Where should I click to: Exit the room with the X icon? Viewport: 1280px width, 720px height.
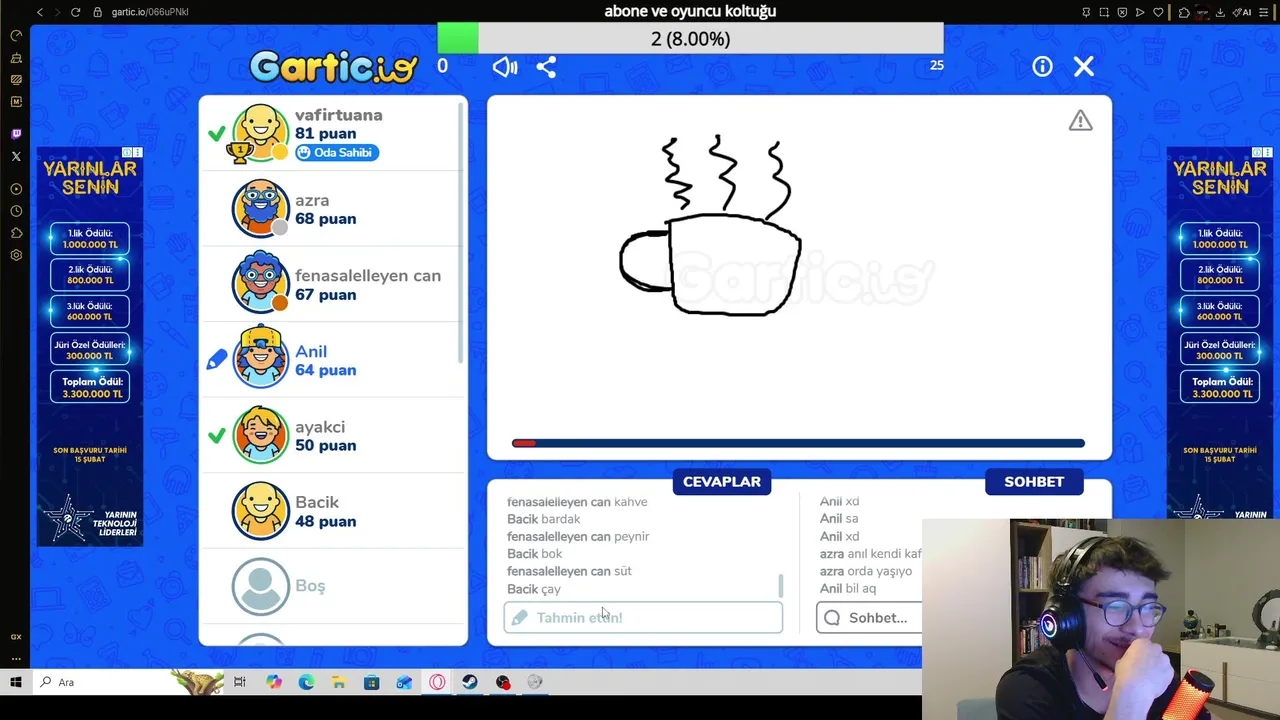click(1084, 66)
